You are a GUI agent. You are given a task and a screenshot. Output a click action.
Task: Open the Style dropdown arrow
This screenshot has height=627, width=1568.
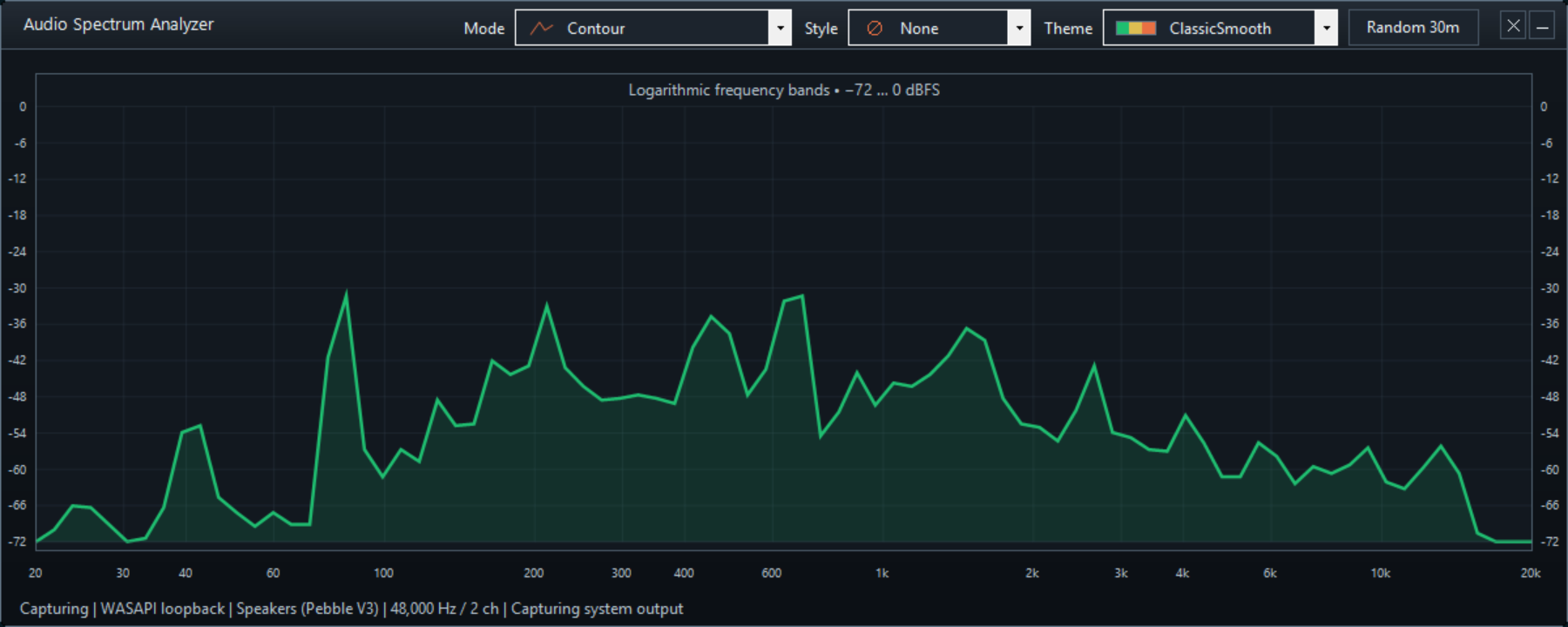1019,28
